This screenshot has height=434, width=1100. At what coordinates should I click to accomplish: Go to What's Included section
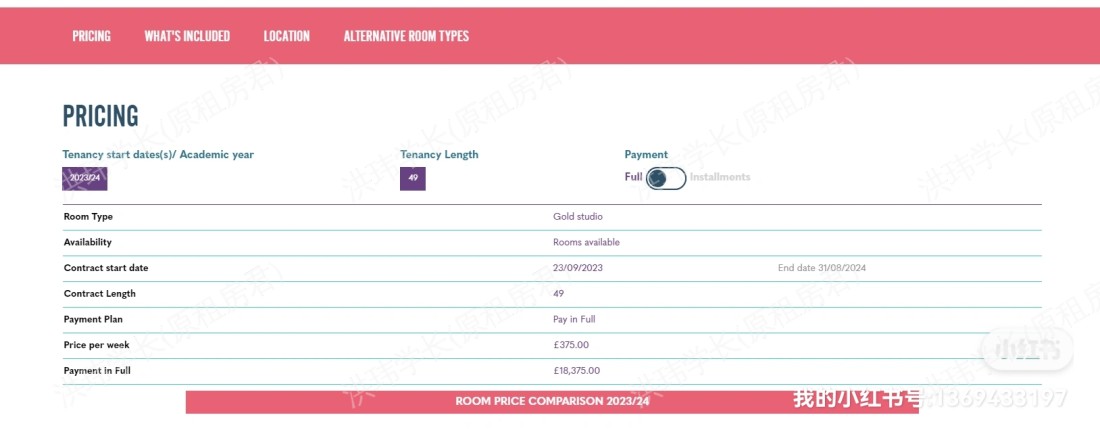pos(187,36)
